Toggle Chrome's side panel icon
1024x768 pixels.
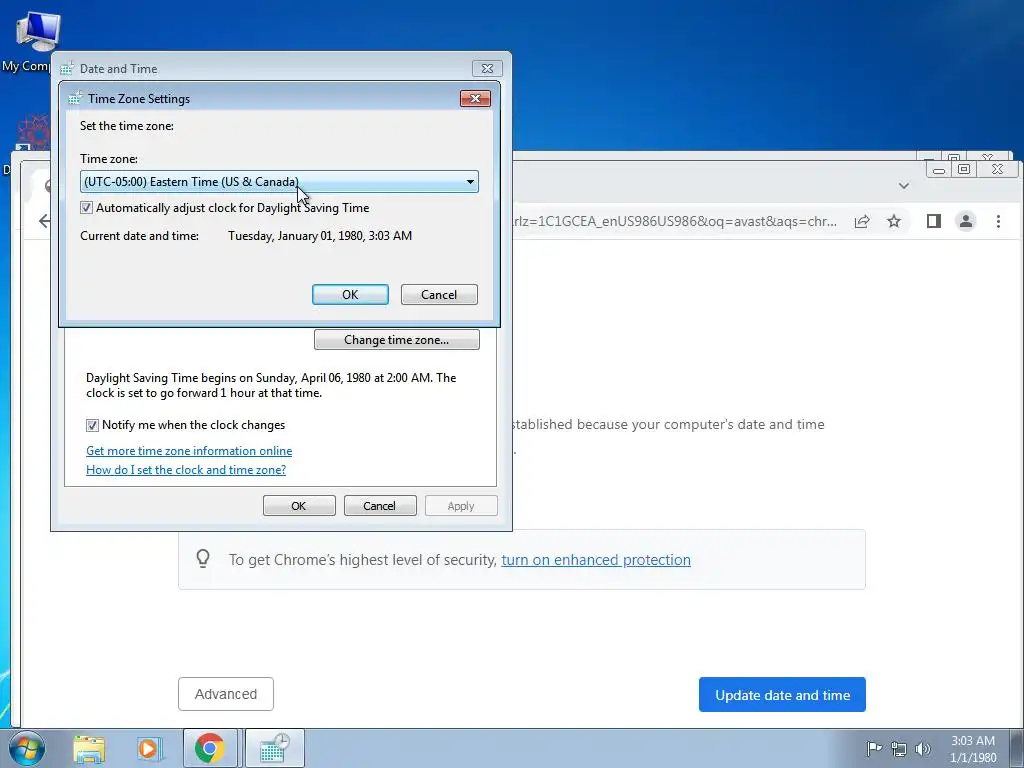pyautogui.click(x=933, y=221)
